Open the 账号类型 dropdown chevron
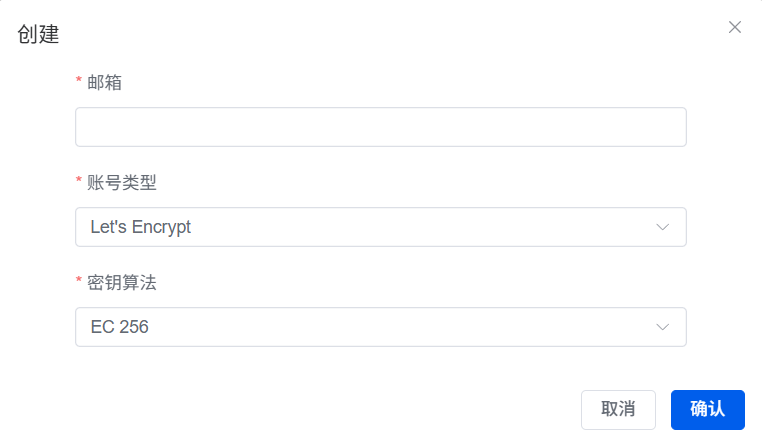Viewport: 762px width, 445px height. tap(662, 227)
